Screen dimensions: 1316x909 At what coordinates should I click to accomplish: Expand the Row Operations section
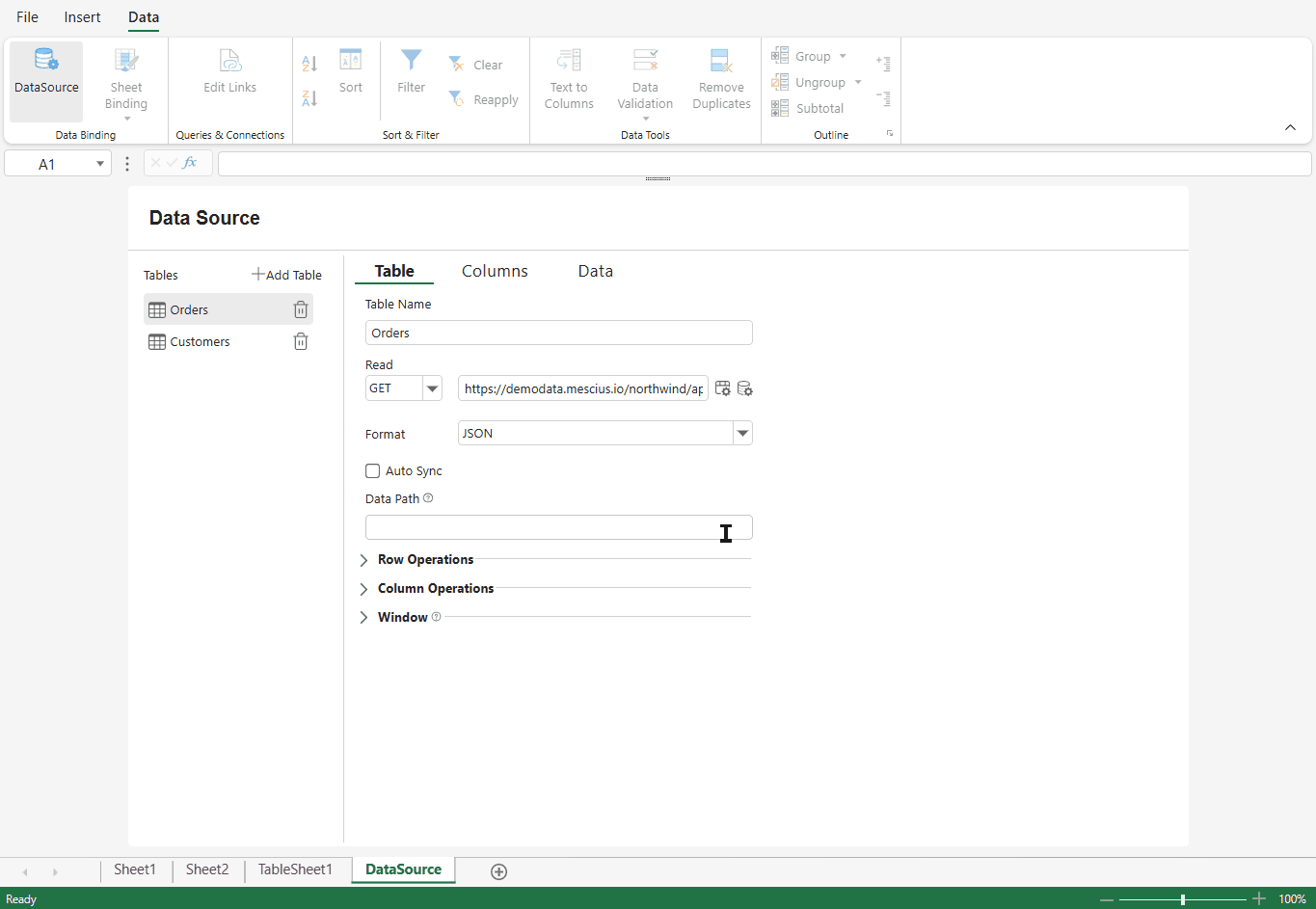click(x=363, y=560)
